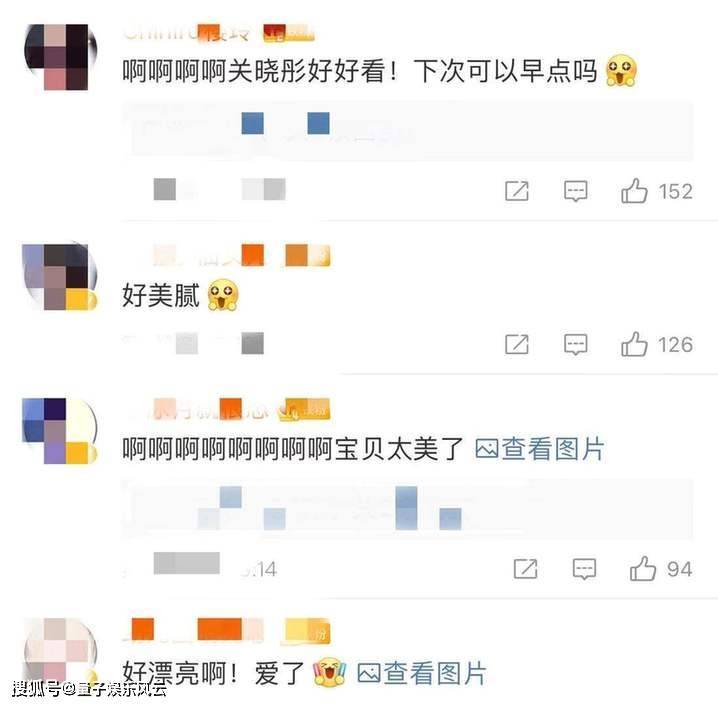This screenshot has height=706, width=718.
Task: Open avatar of 宝贝太美了 commenter
Action: click(x=60, y=431)
